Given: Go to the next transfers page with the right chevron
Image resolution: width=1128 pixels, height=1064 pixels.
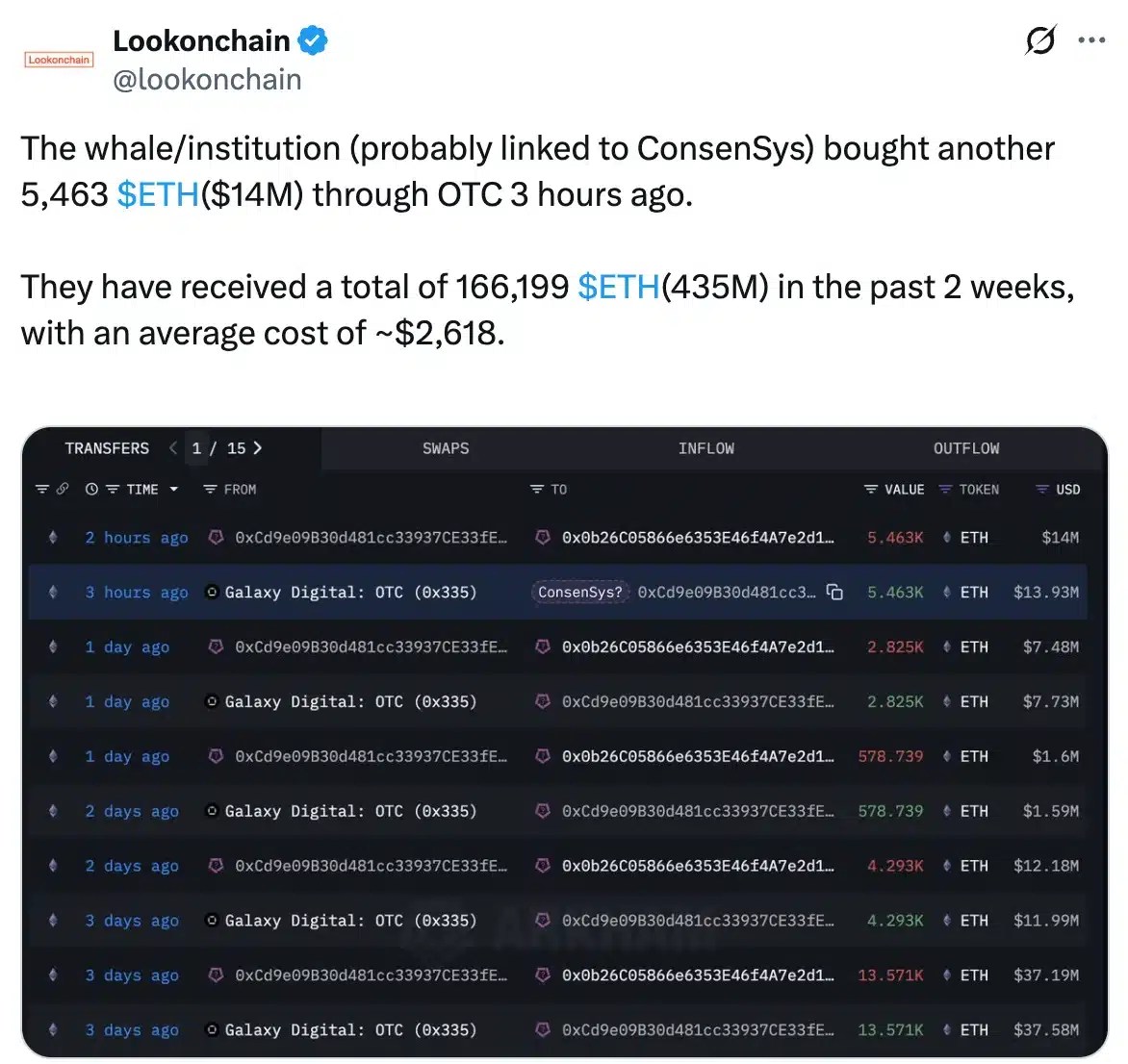Looking at the screenshot, I should click(255, 447).
